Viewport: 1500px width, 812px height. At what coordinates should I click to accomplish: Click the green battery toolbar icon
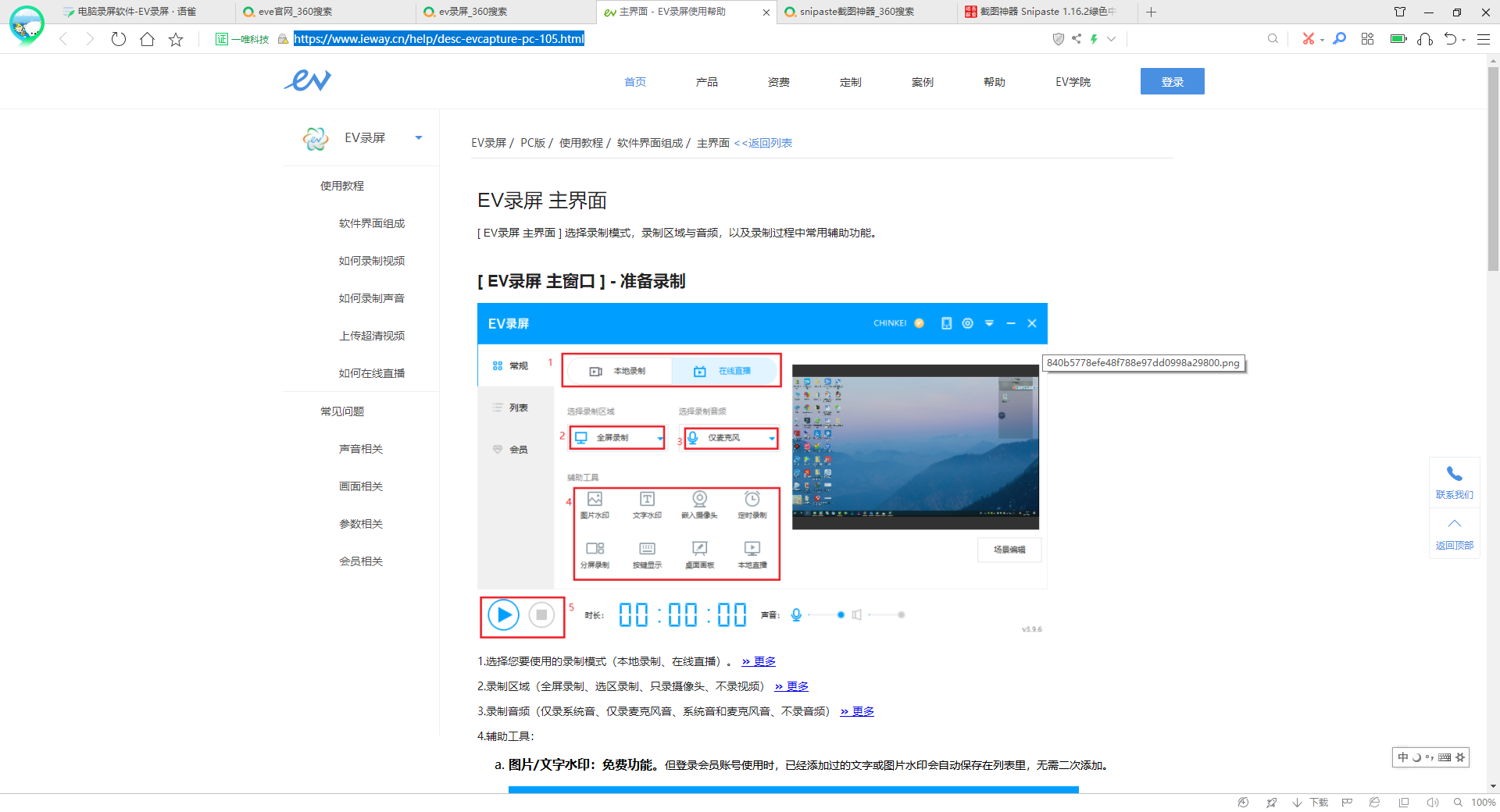(1398, 38)
